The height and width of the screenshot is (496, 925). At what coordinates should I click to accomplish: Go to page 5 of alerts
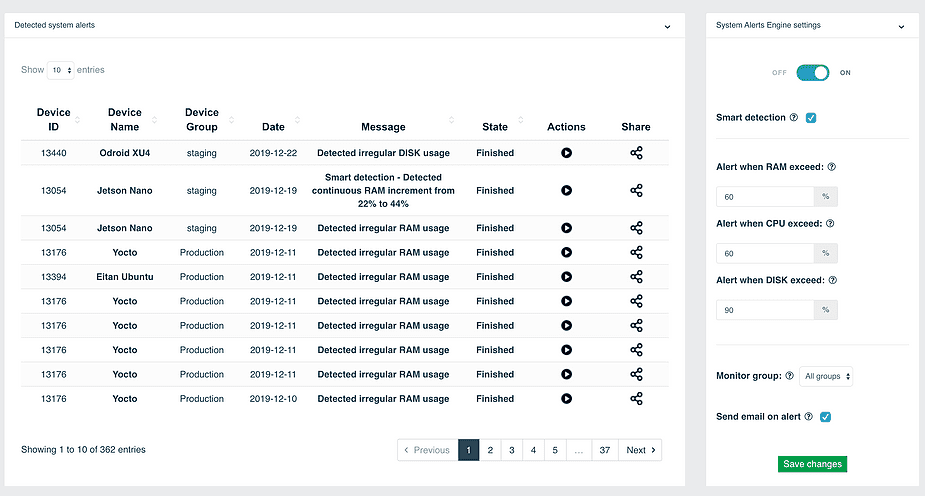click(555, 450)
